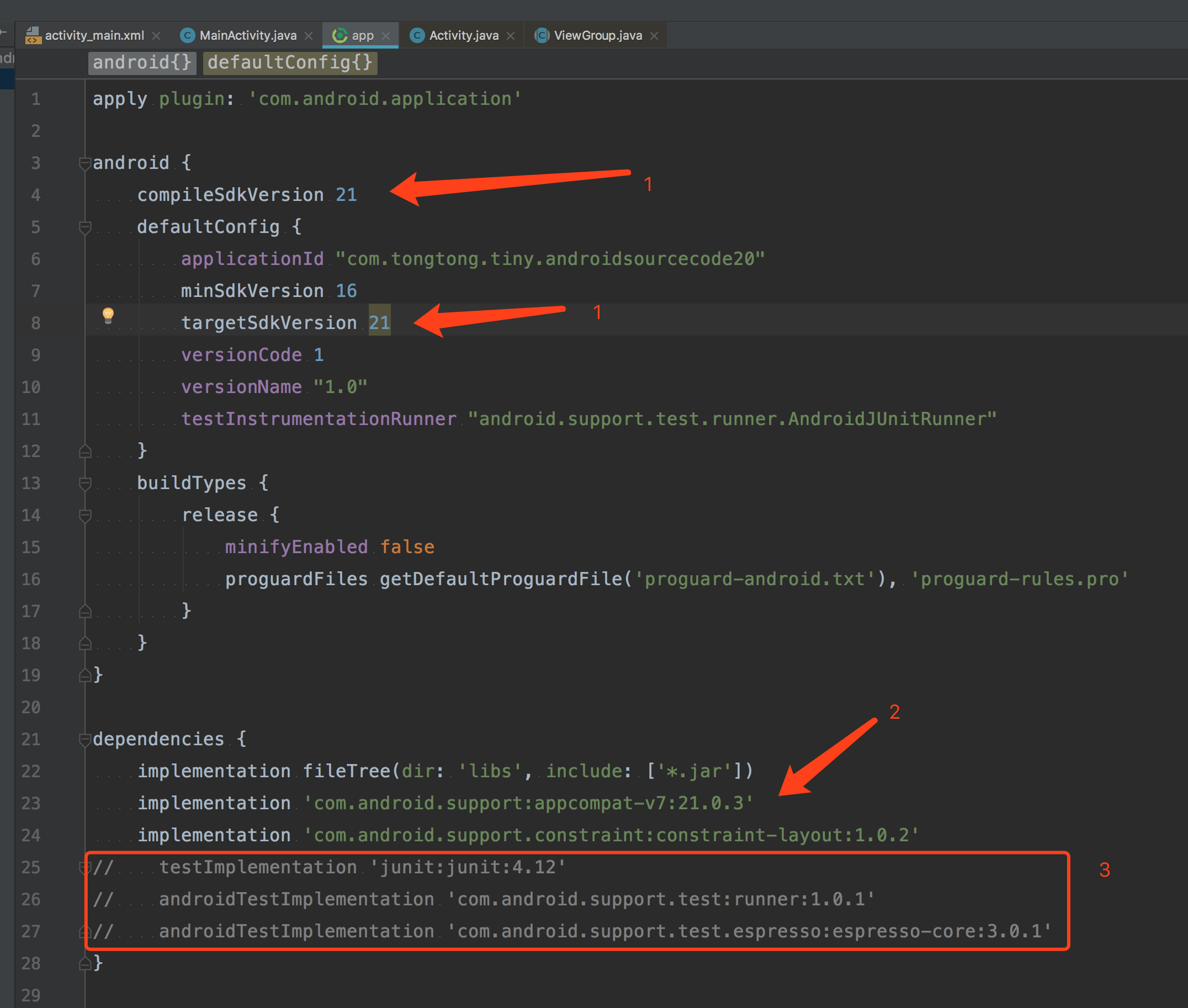Collapse the buildTypes block fold marker
1188x1008 pixels.
(85, 484)
